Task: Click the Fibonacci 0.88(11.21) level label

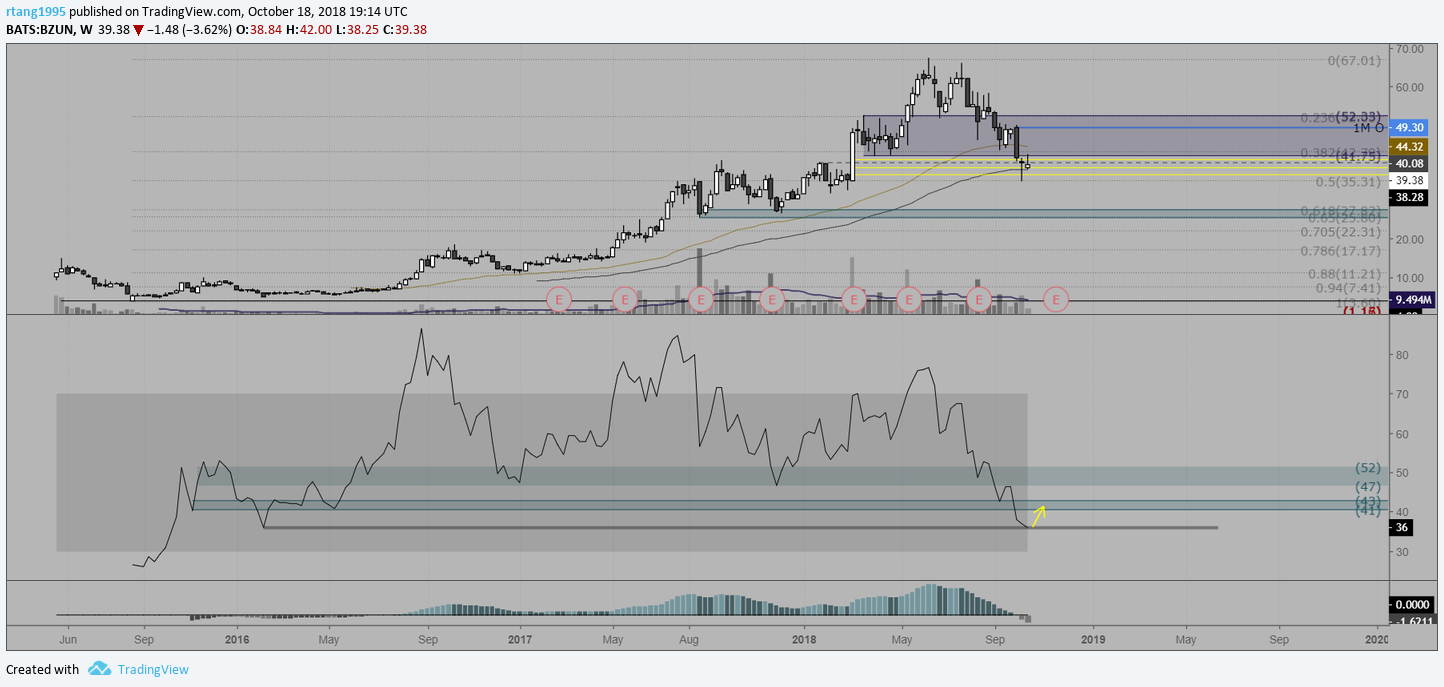Action: (x=1345, y=274)
